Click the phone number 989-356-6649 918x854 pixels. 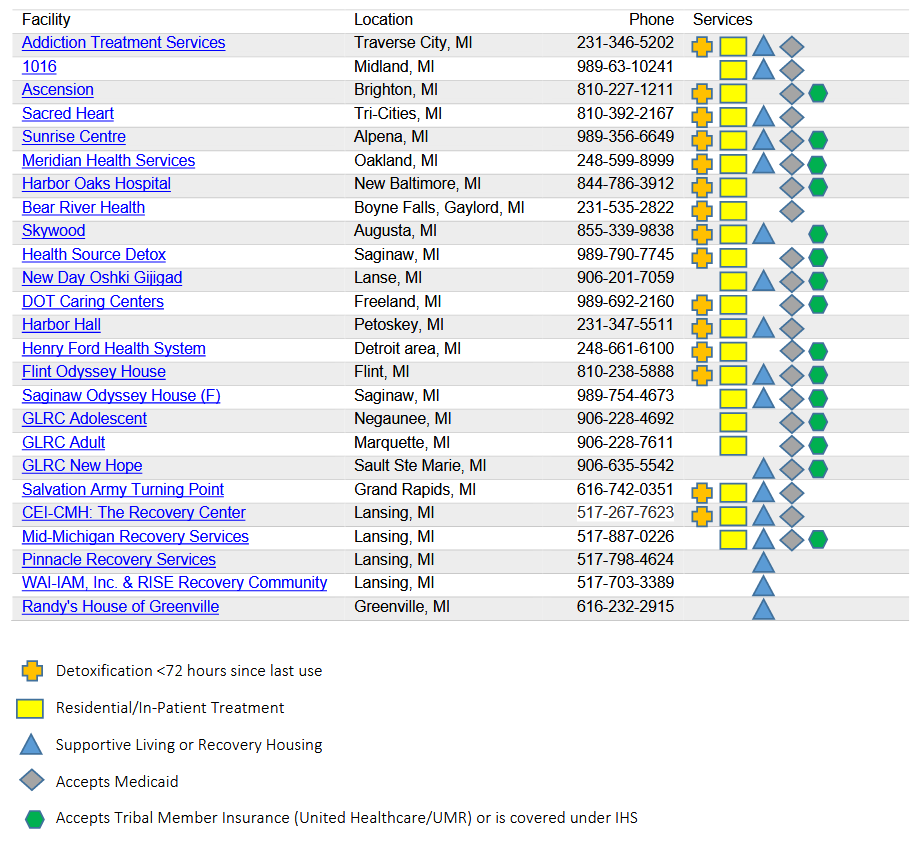[625, 136]
